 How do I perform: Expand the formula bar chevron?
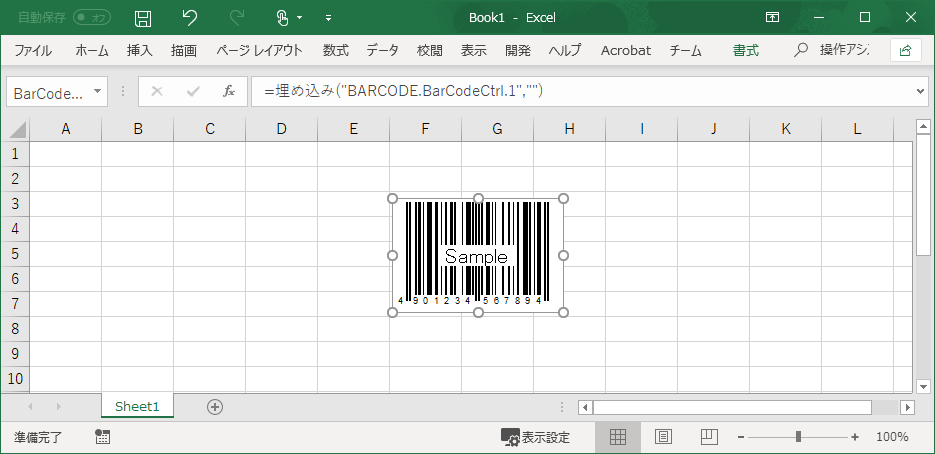(x=920, y=91)
